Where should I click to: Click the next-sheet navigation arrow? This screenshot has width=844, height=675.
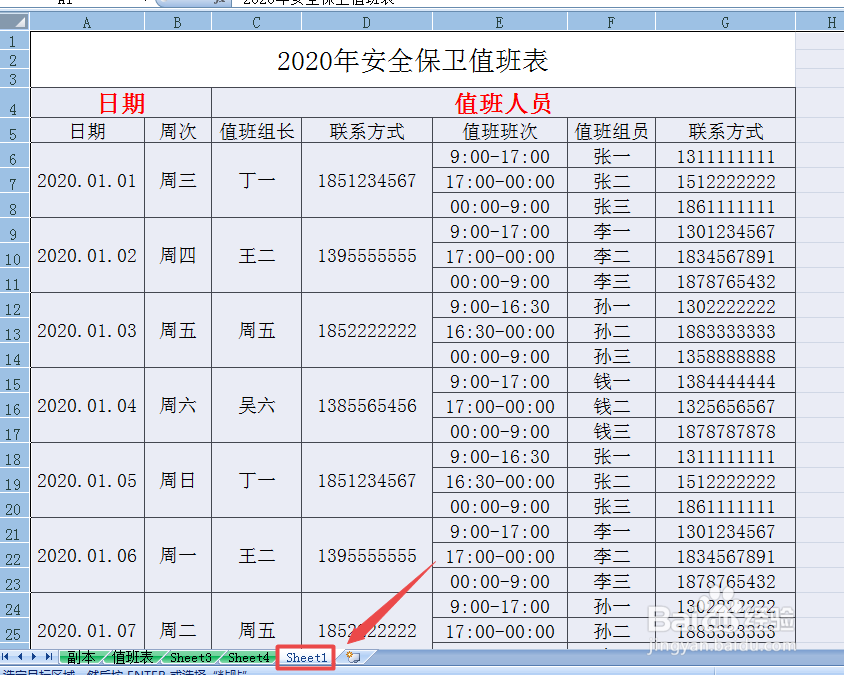point(34,657)
